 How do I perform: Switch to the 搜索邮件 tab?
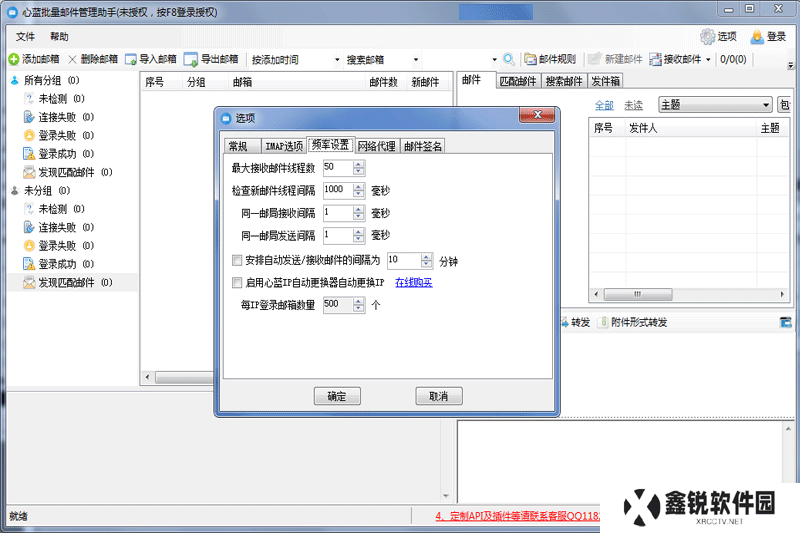[x=564, y=82]
